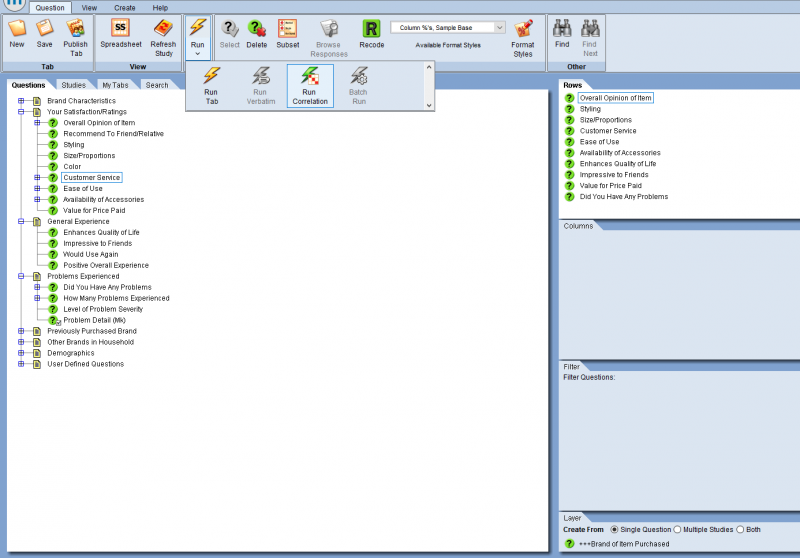800x558 pixels.
Task: Expand Did You Have Any Problems node
Action: [37, 287]
